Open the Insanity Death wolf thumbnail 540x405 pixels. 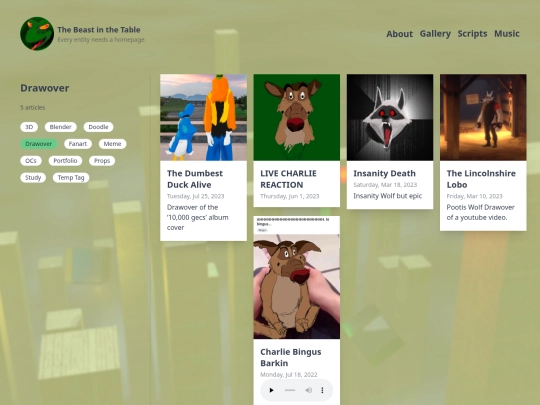(390, 117)
